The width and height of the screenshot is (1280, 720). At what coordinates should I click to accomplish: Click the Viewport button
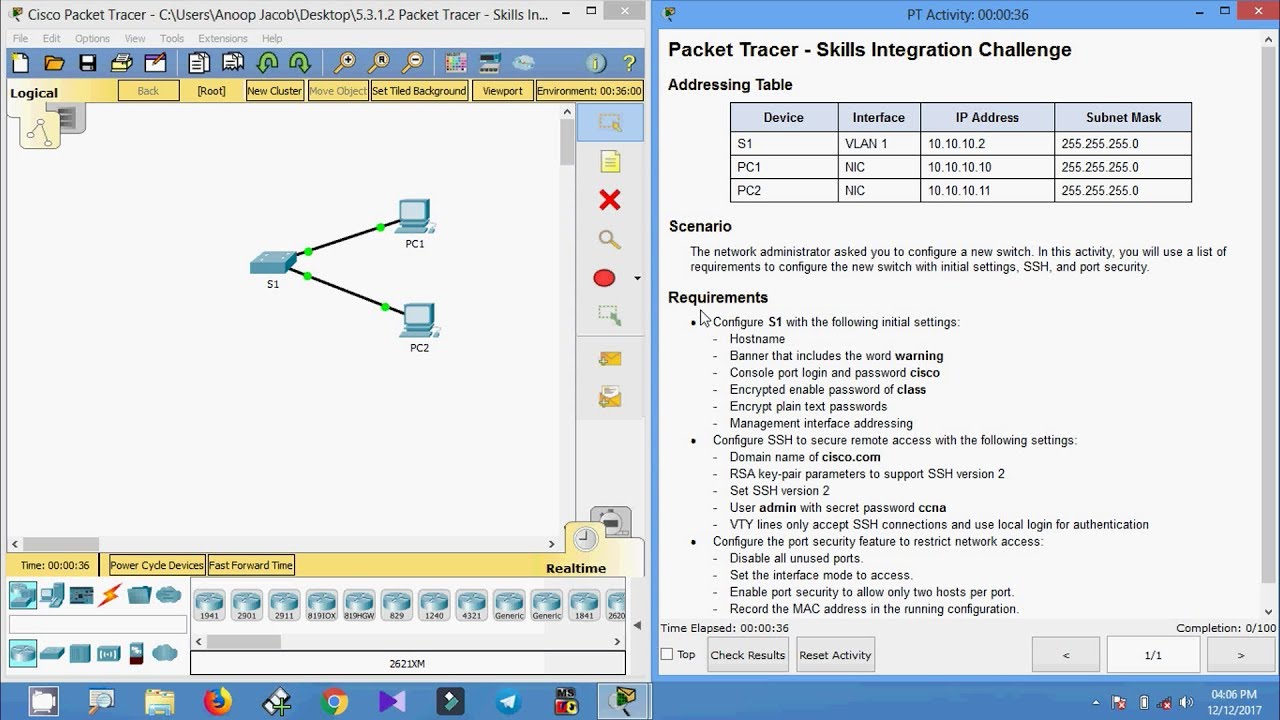tap(502, 91)
